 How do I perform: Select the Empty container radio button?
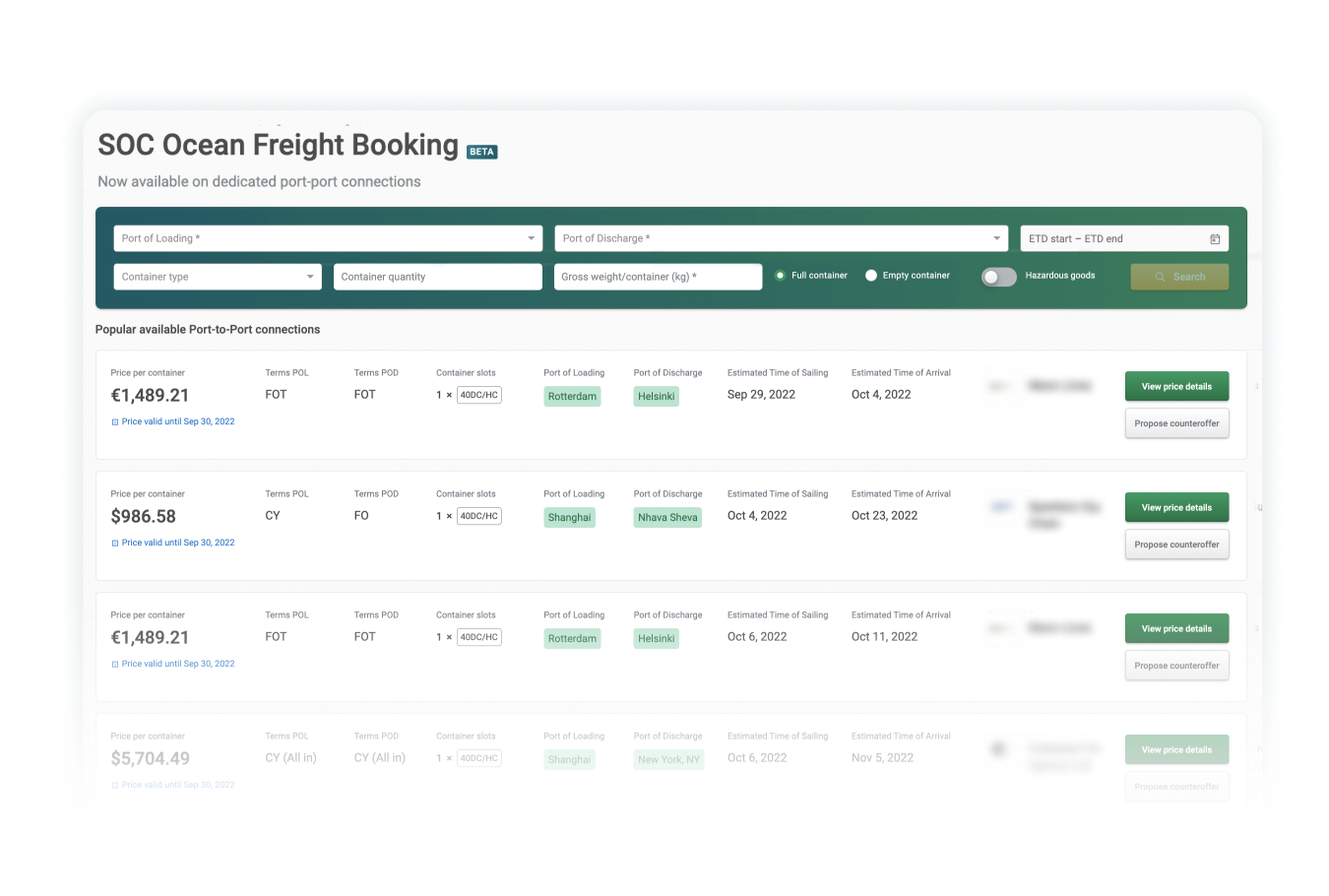pos(871,276)
